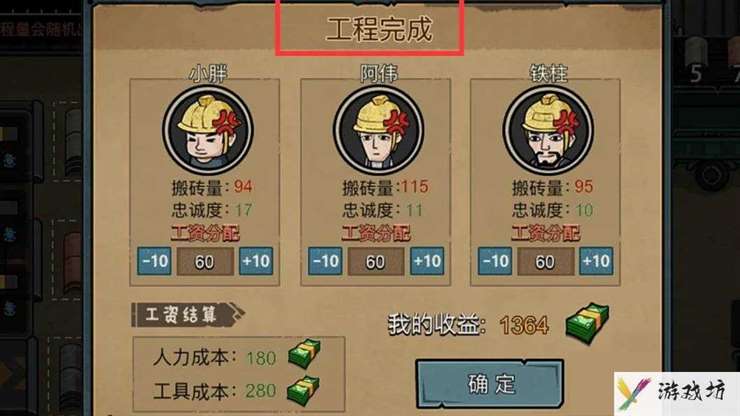This screenshot has width=740, height=416.
Task: Increase 小胖's wage by 10
Action: pyautogui.click(x=256, y=261)
